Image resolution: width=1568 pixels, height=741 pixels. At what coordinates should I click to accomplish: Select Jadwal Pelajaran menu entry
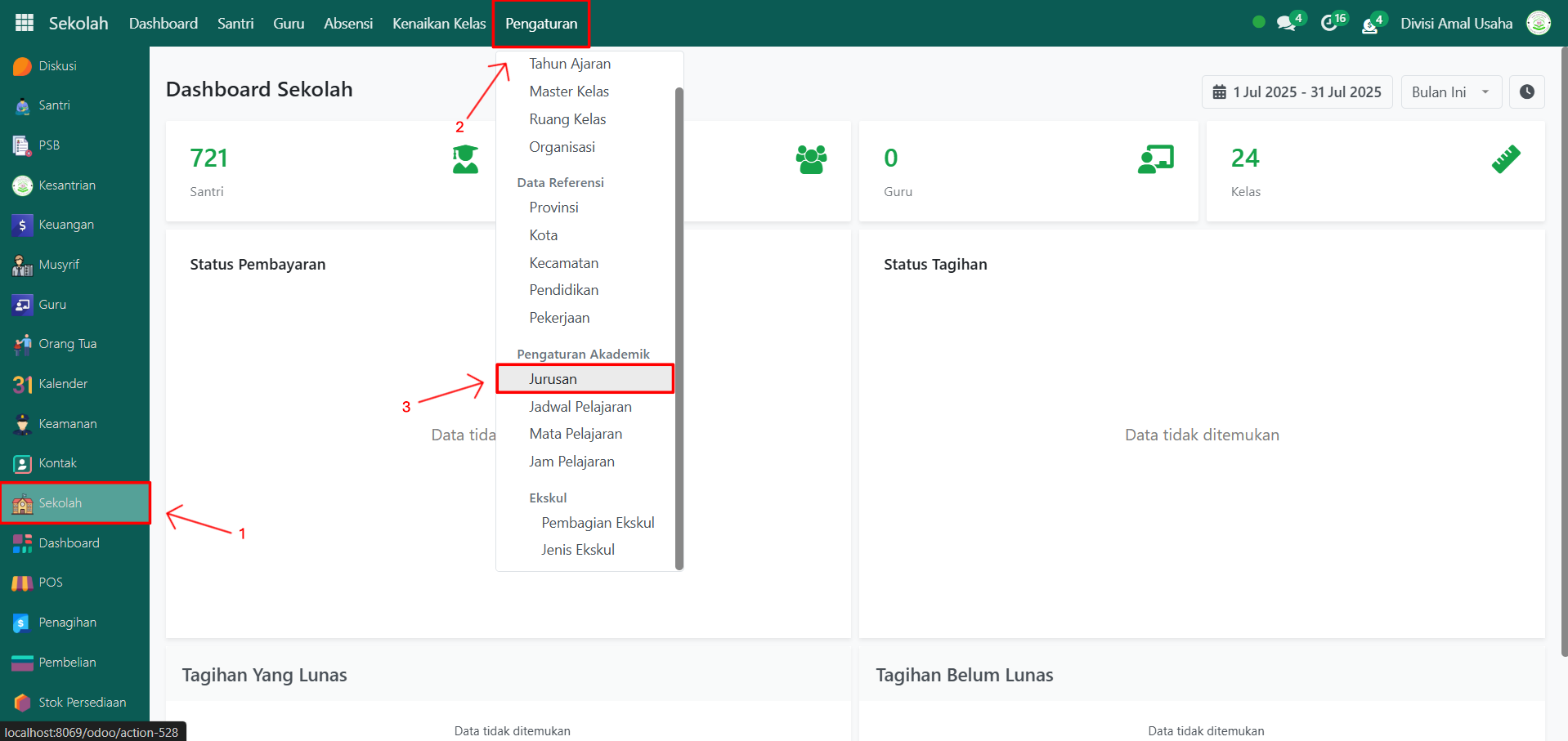[x=580, y=407]
